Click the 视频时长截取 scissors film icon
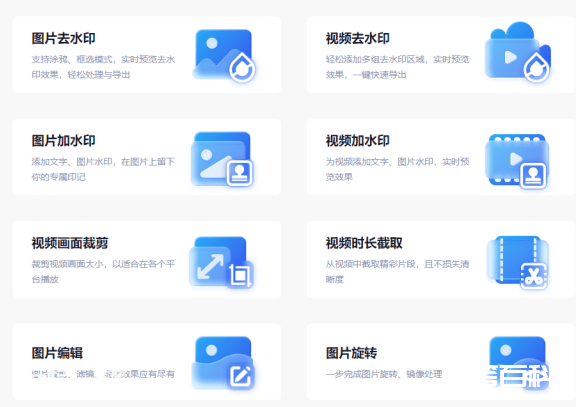This screenshot has width=576, height=407. tap(518, 263)
